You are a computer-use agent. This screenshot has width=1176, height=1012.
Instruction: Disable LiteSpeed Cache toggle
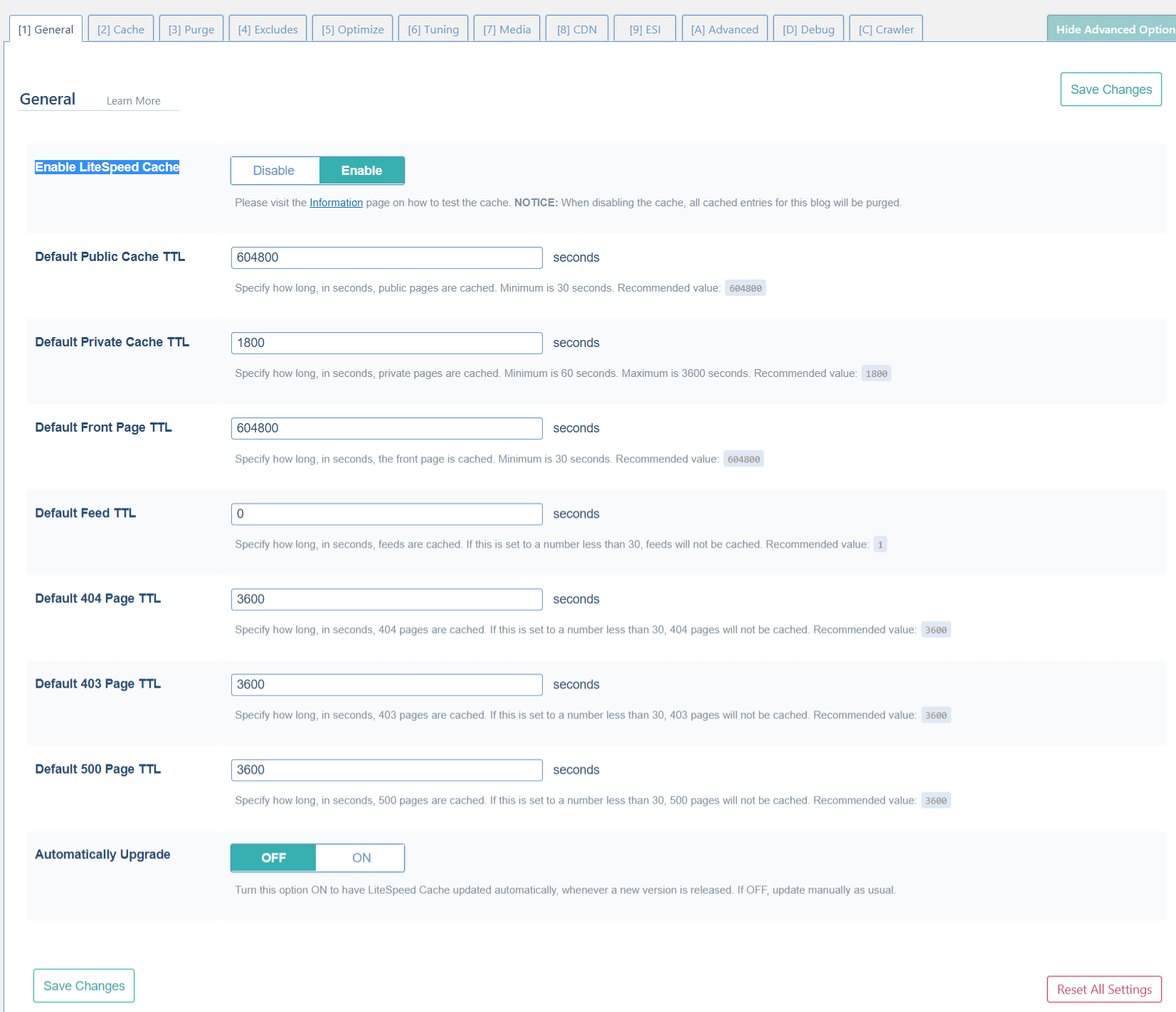tap(274, 171)
